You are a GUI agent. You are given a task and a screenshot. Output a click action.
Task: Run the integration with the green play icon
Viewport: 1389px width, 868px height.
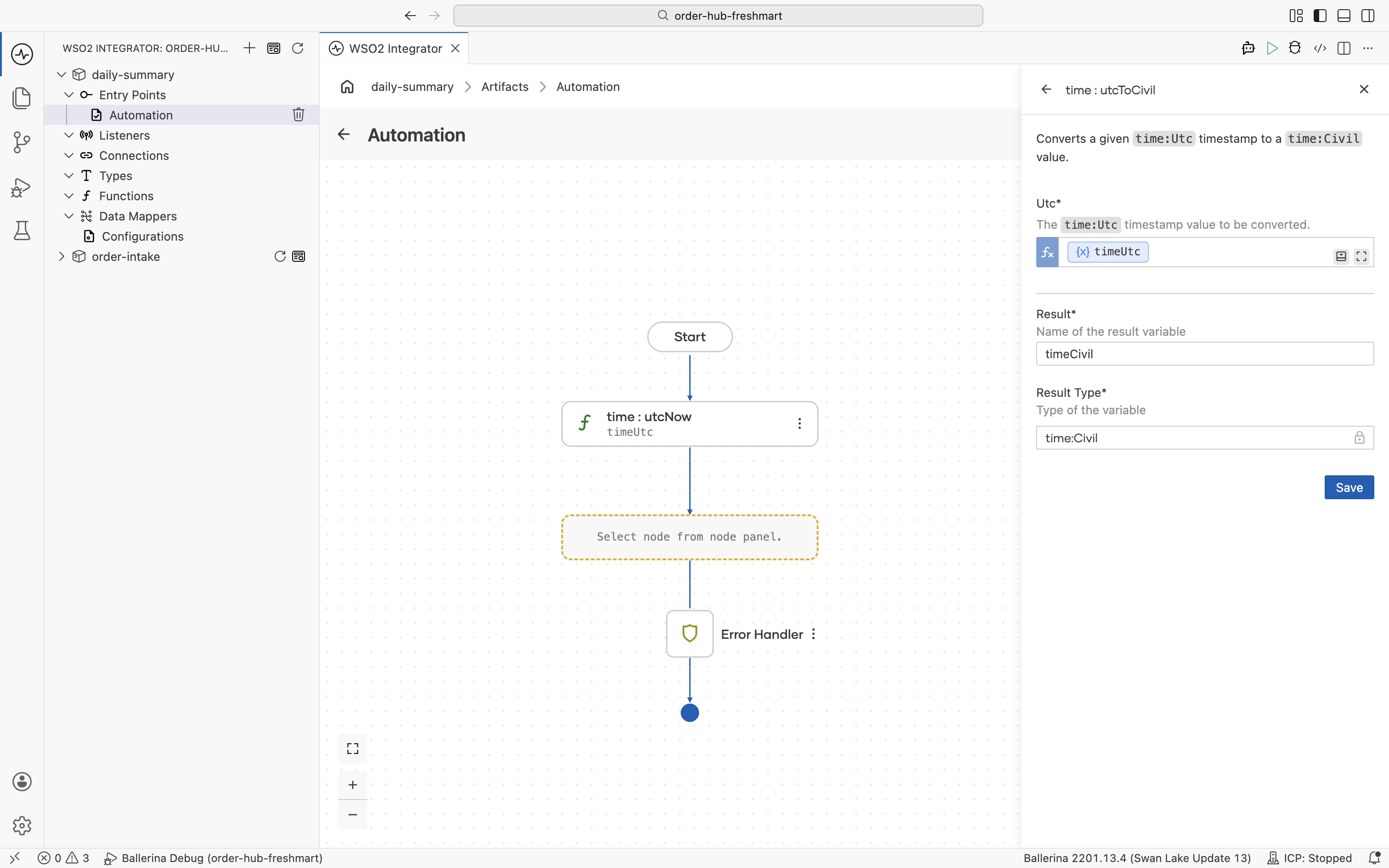coord(1272,48)
